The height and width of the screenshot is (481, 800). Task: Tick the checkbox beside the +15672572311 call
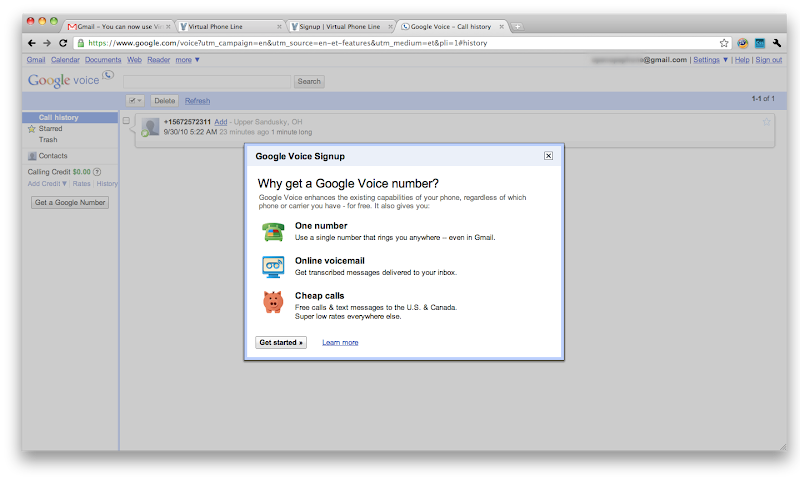(126, 121)
